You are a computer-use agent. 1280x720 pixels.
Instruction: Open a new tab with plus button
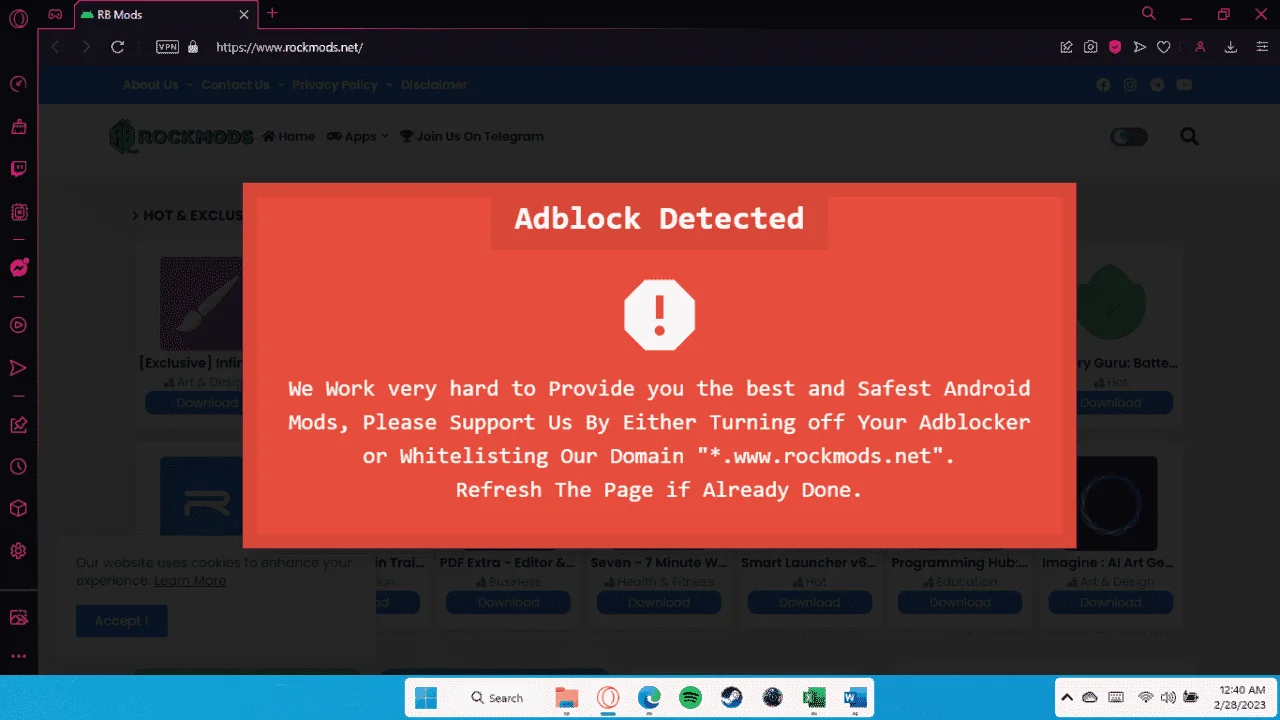(x=272, y=13)
